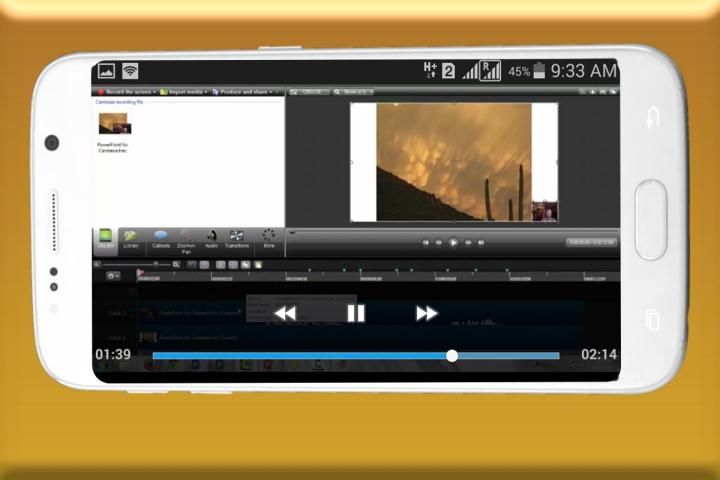The image size is (720, 480).
Task: Tap the rewind double-arrow overlay button
Action: click(x=285, y=313)
